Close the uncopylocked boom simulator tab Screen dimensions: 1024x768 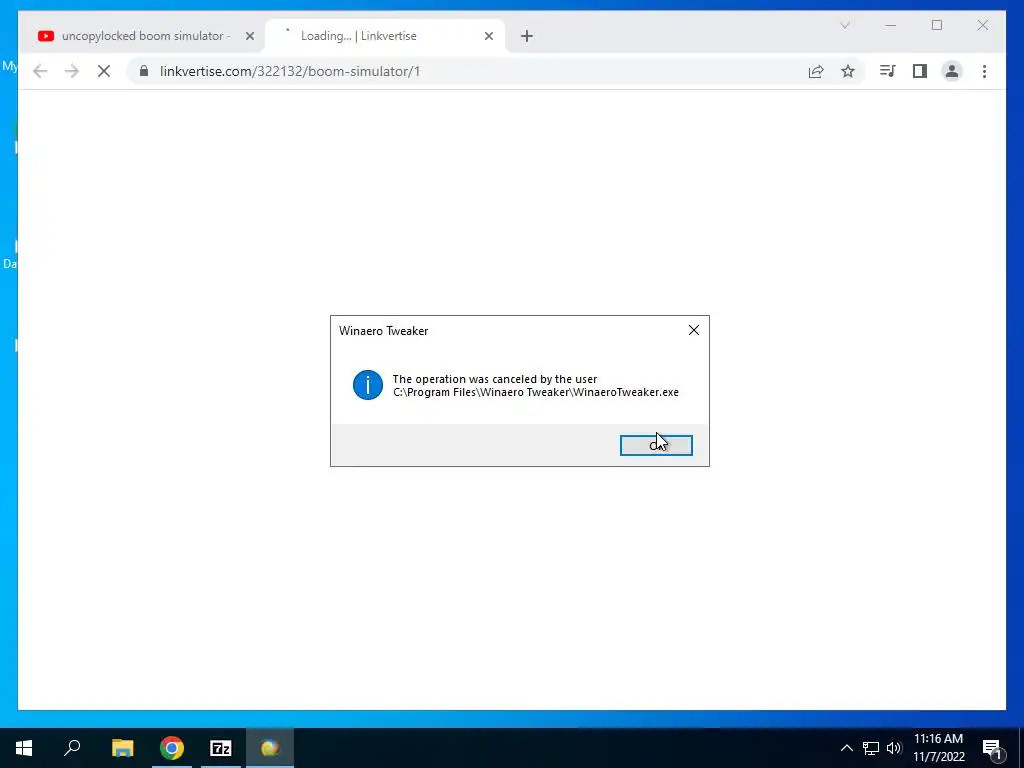point(249,36)
